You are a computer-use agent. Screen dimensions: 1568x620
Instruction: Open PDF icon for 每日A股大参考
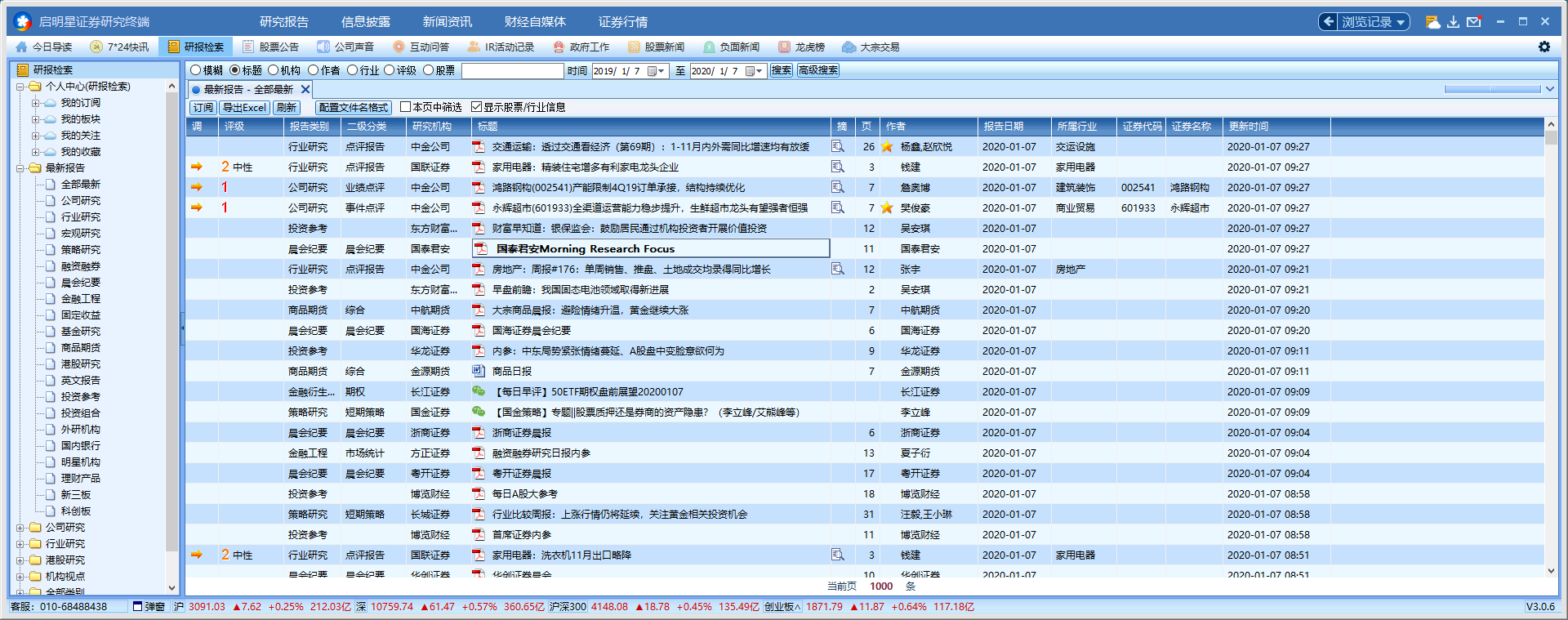[479, 493]
